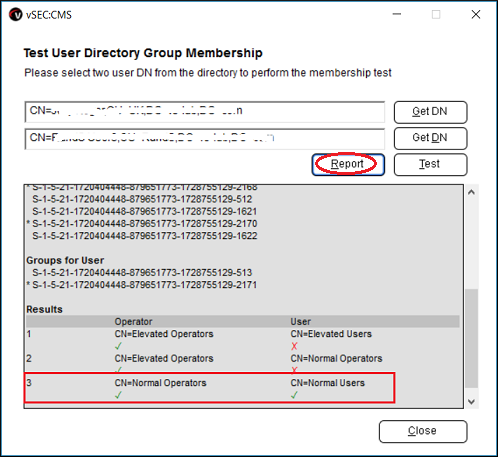Focus the first user DN input field
The width and height of the screenshot is (498, 457).
point(205,112)
